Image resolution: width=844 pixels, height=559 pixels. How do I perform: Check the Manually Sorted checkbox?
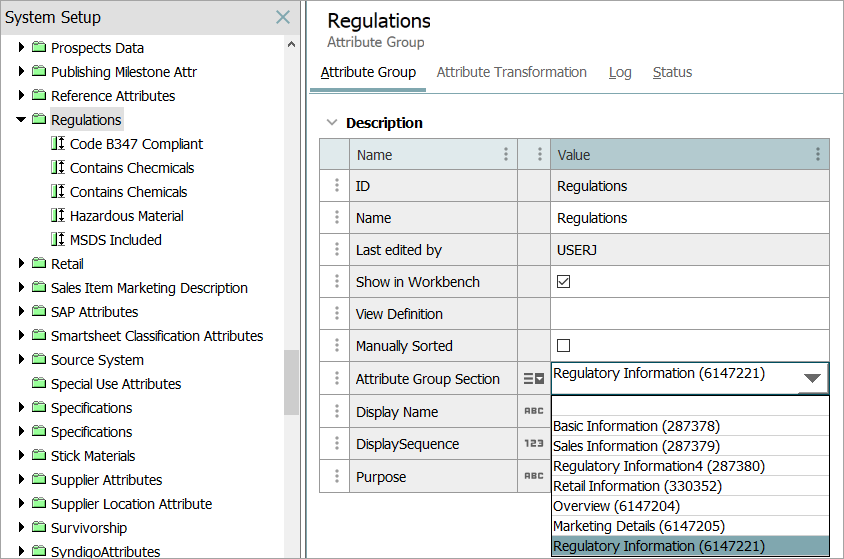[x=564, y=345]
